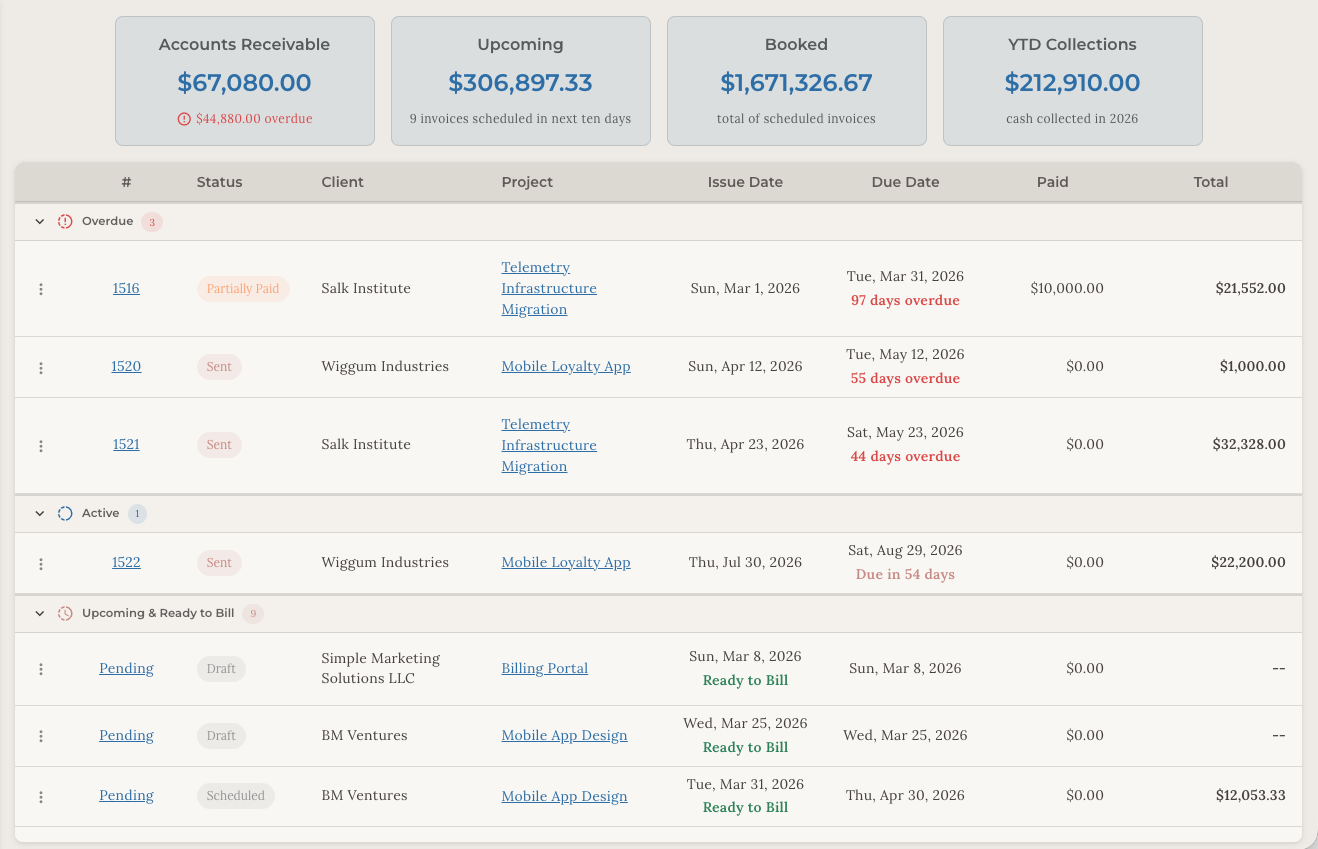This screenshot has height=849, width=1318.
Task: Open Pending draft invoice for BM Ventures
Action: [126, 735]
